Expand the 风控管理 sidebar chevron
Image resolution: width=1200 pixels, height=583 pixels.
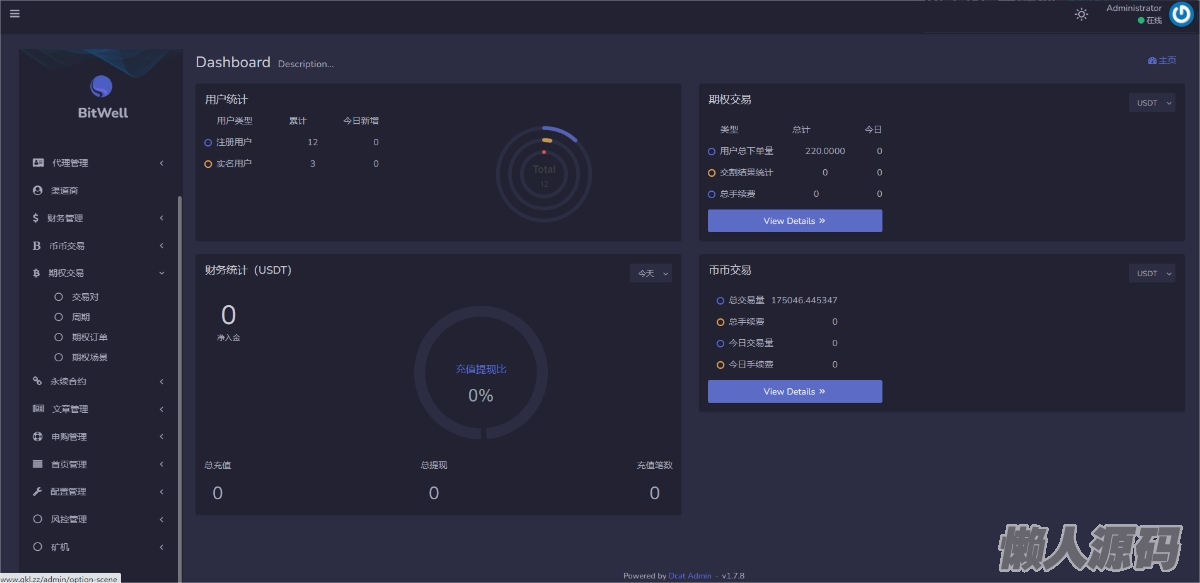pos(162,519)
